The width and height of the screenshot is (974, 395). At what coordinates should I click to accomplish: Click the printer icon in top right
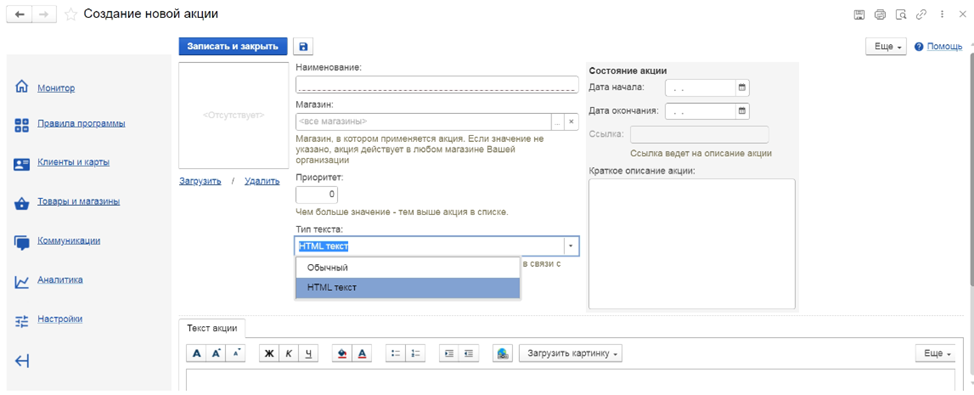coord(880,14)
